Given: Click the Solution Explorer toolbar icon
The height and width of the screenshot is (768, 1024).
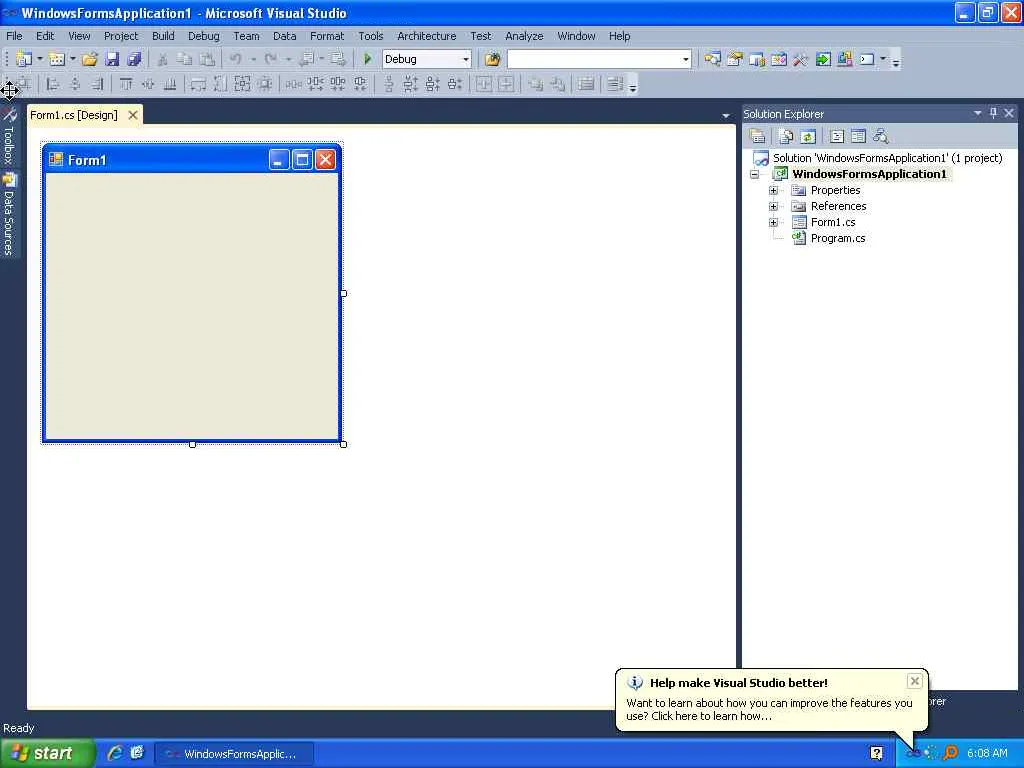Looking at the screenshot, I should (712, 59).
